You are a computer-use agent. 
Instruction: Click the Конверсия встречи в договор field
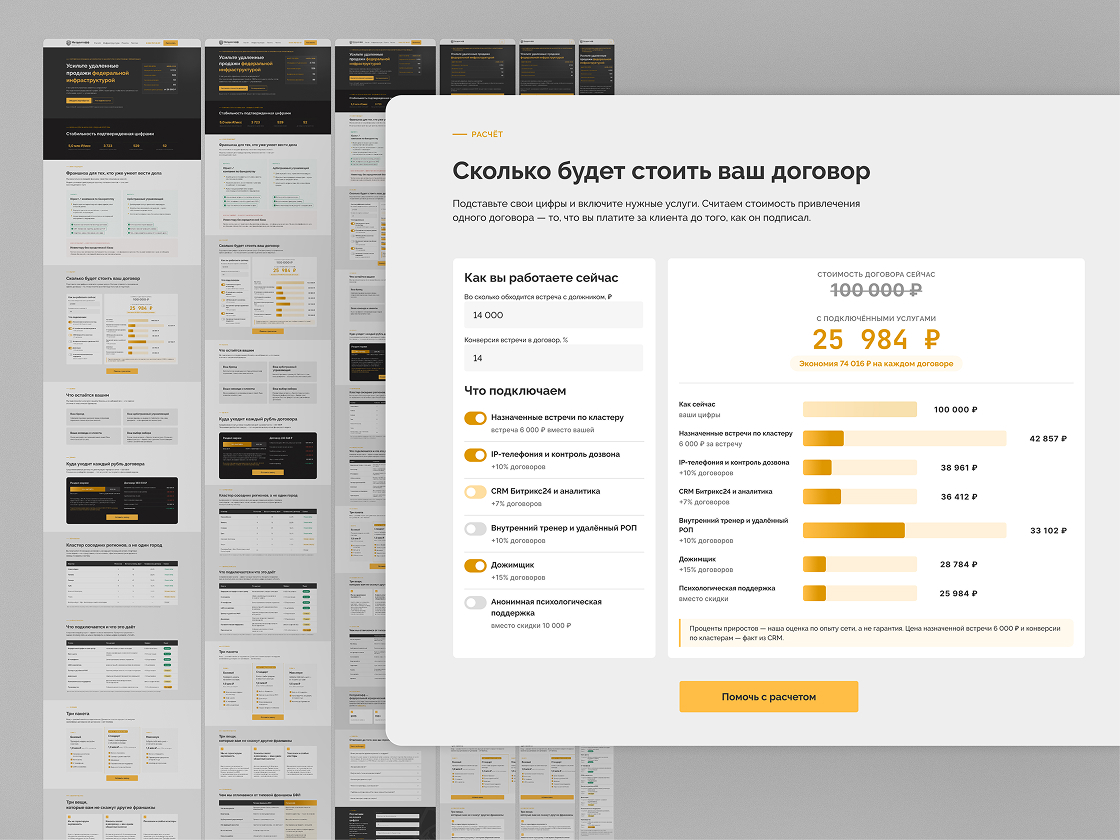pos(554,358)
